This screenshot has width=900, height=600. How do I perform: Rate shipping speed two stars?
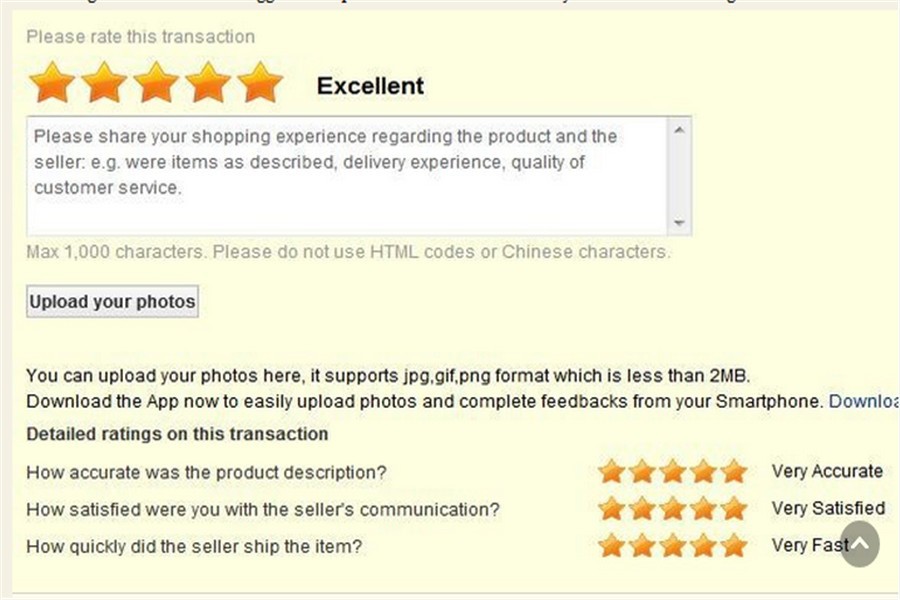(x=642, y=546)
